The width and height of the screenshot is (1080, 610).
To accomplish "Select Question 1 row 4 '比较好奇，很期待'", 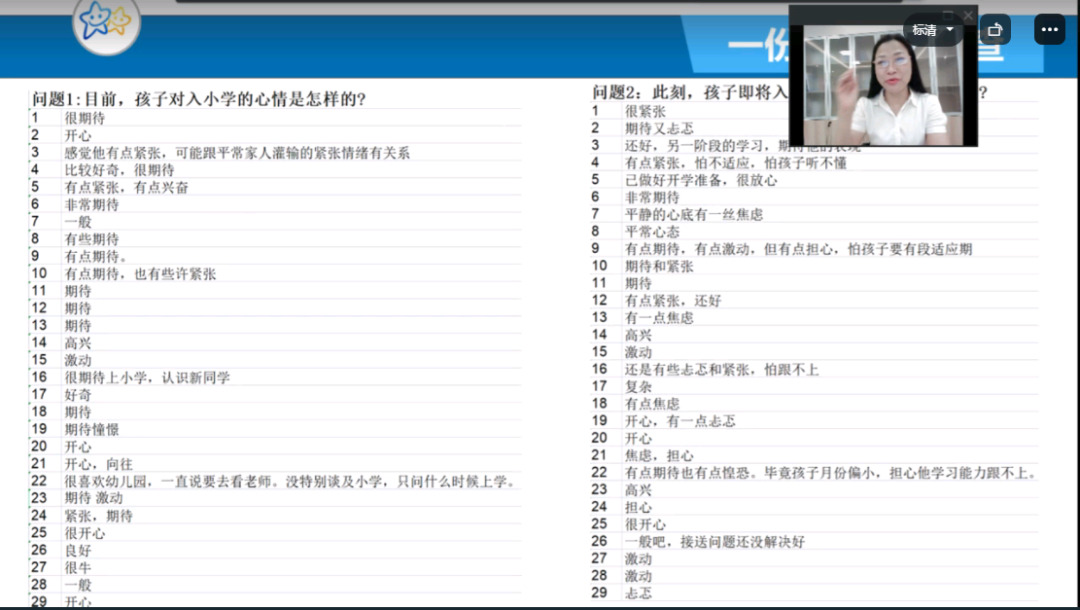I will [119, 170].
